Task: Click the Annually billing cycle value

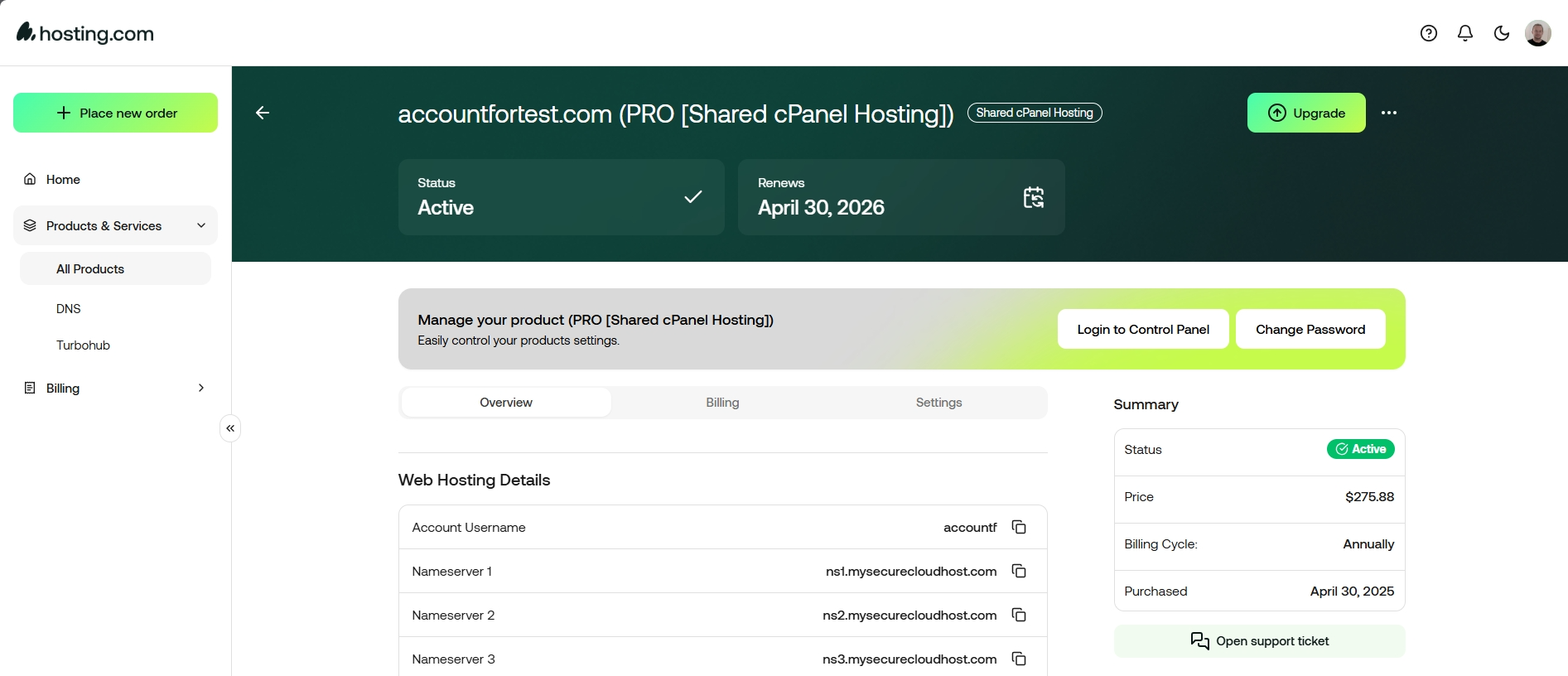Action: (1368, 544)
